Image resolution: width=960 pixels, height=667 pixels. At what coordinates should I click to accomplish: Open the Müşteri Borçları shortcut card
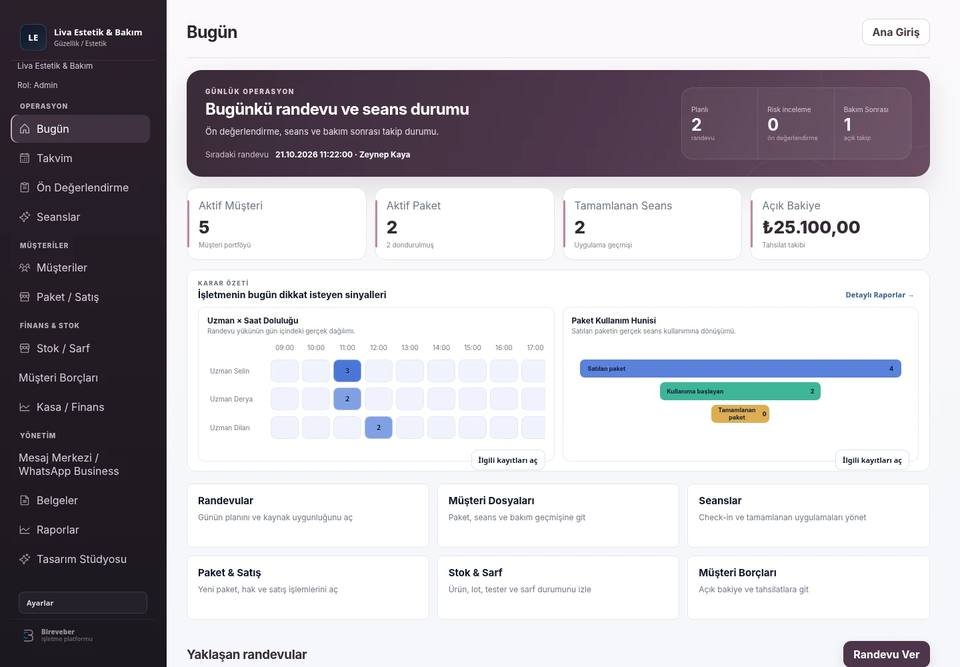pyautogui.click(x=808, y=587)
